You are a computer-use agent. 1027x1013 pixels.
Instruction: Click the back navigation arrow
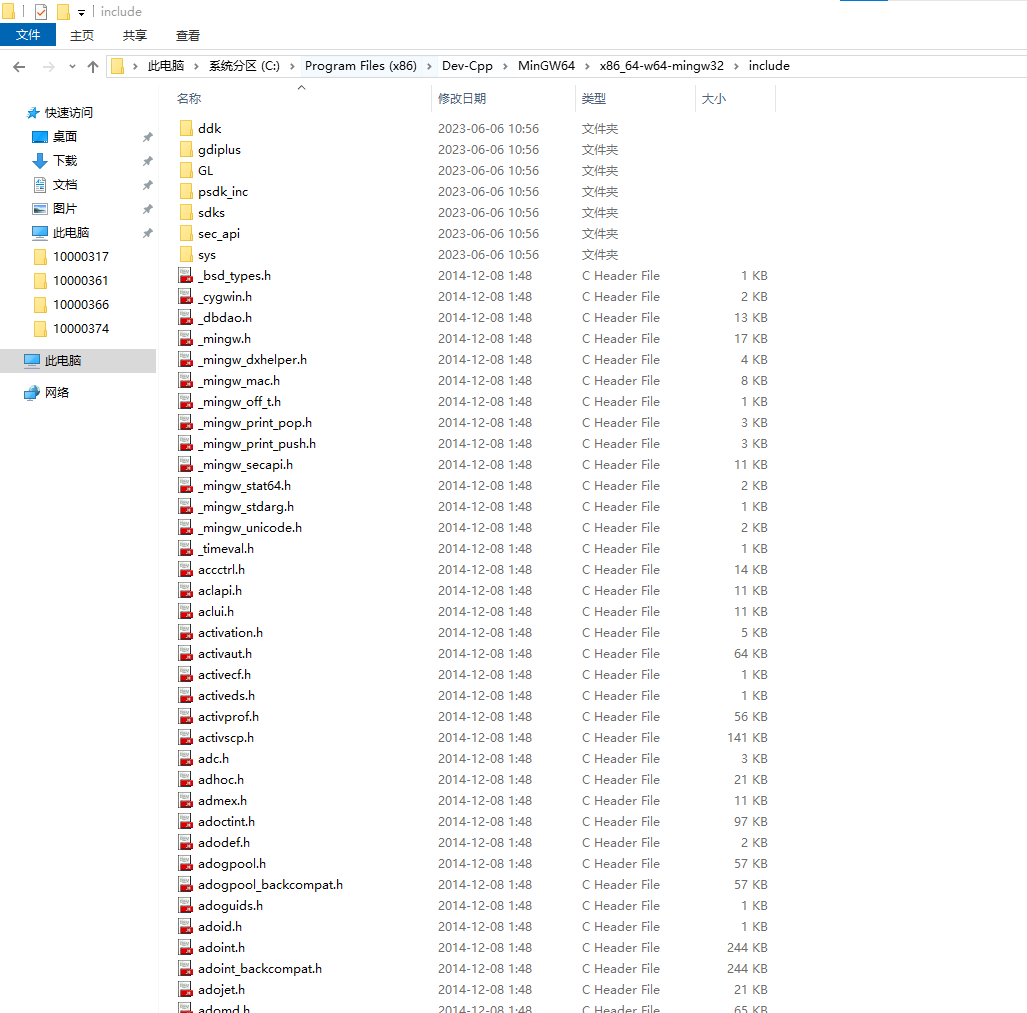(19, 66)
